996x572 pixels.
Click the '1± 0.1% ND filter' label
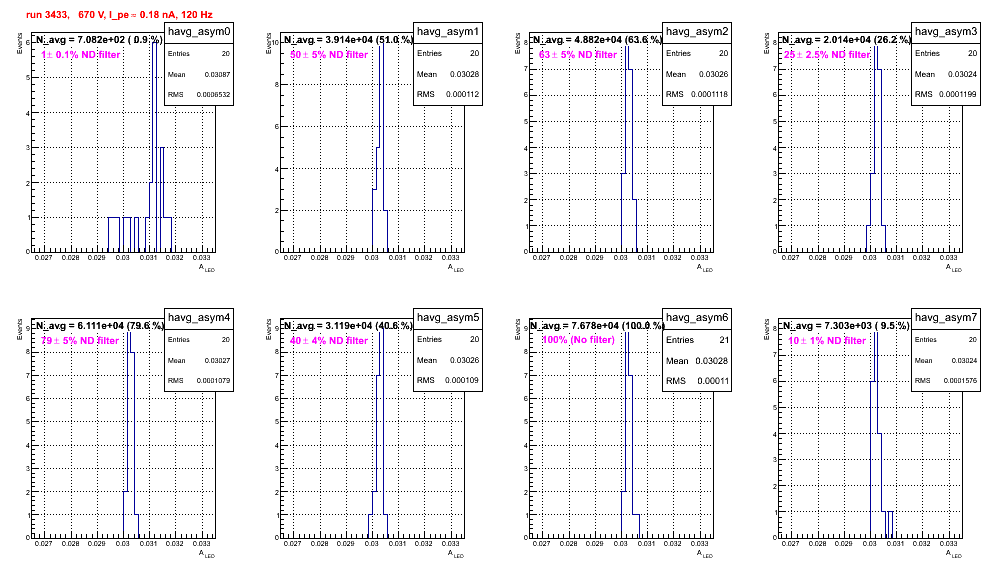click(81, 55)
